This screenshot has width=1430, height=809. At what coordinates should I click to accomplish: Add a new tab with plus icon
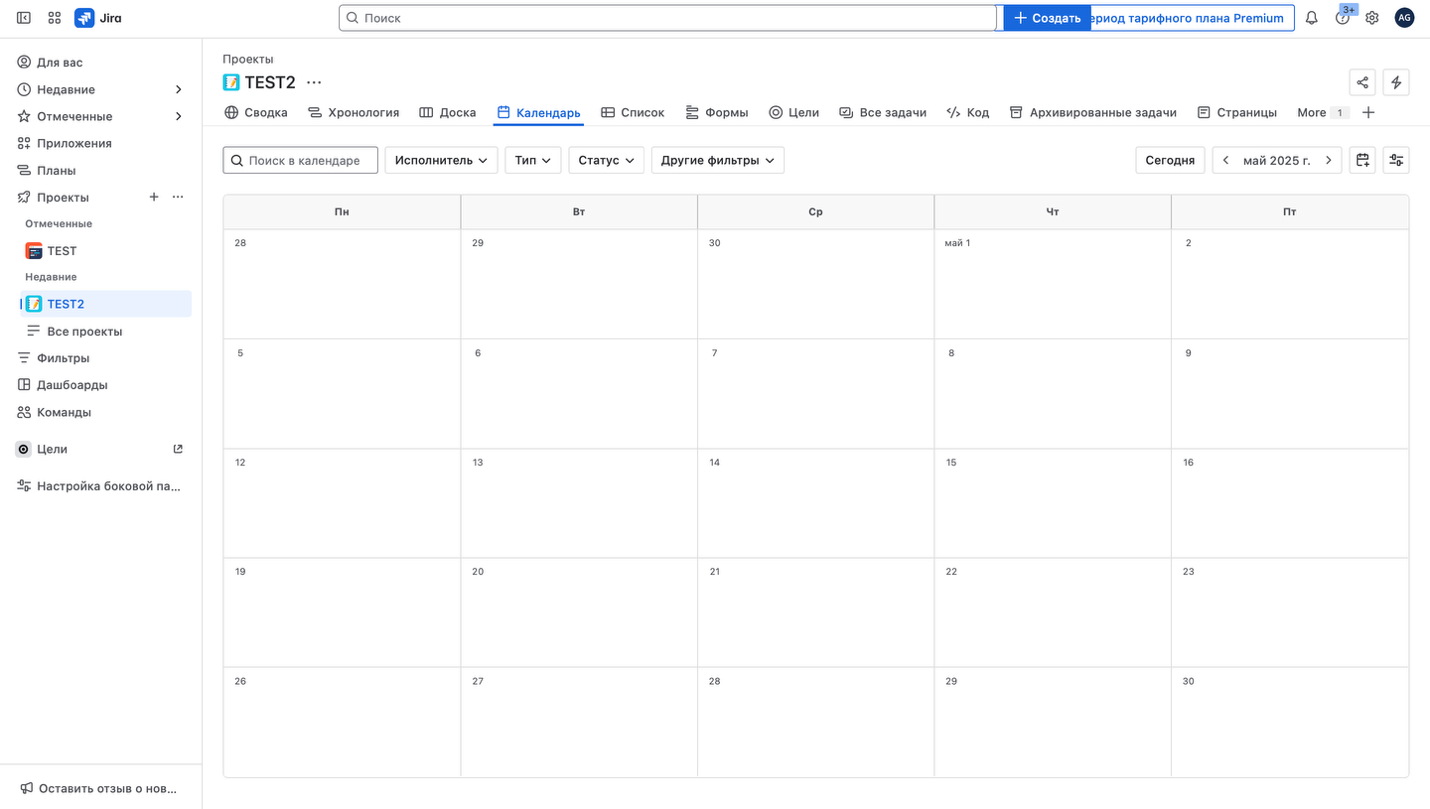[1368, 112]
